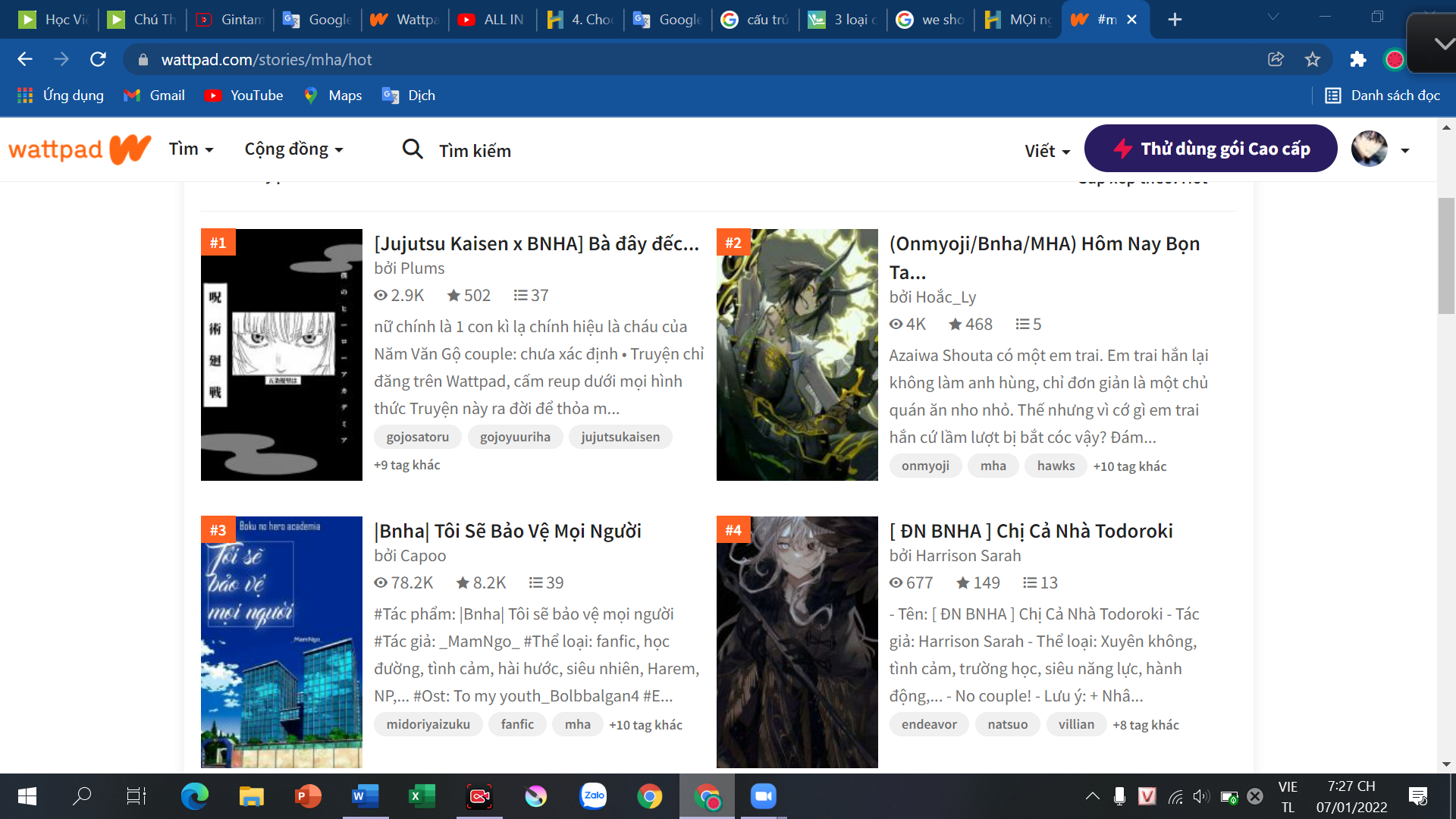
Task: Open Microsoft Edge from taskbar
Action: [194, 796]
